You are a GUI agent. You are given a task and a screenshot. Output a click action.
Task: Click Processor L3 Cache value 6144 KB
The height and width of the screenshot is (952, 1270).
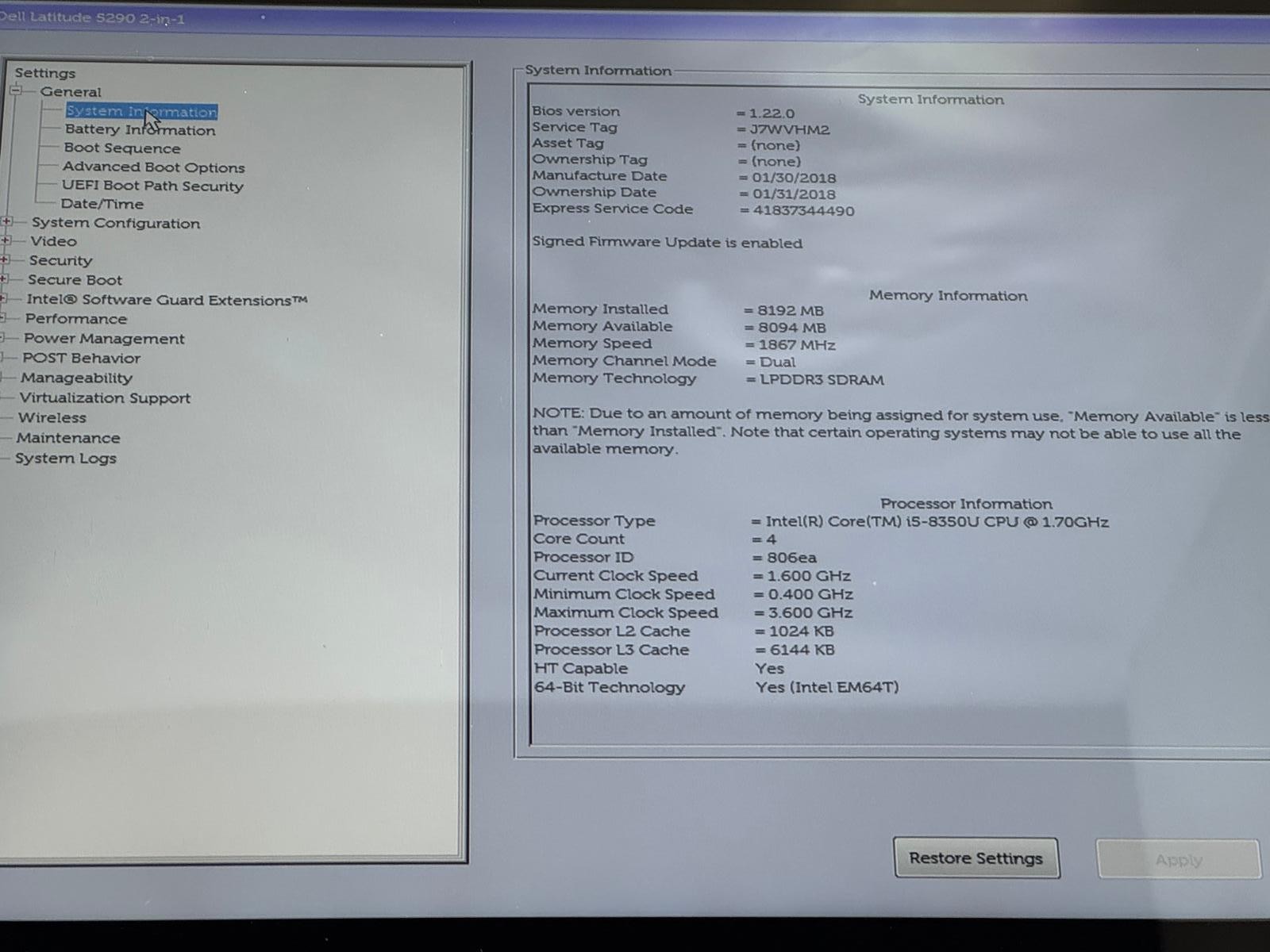[x=802, y=651]
